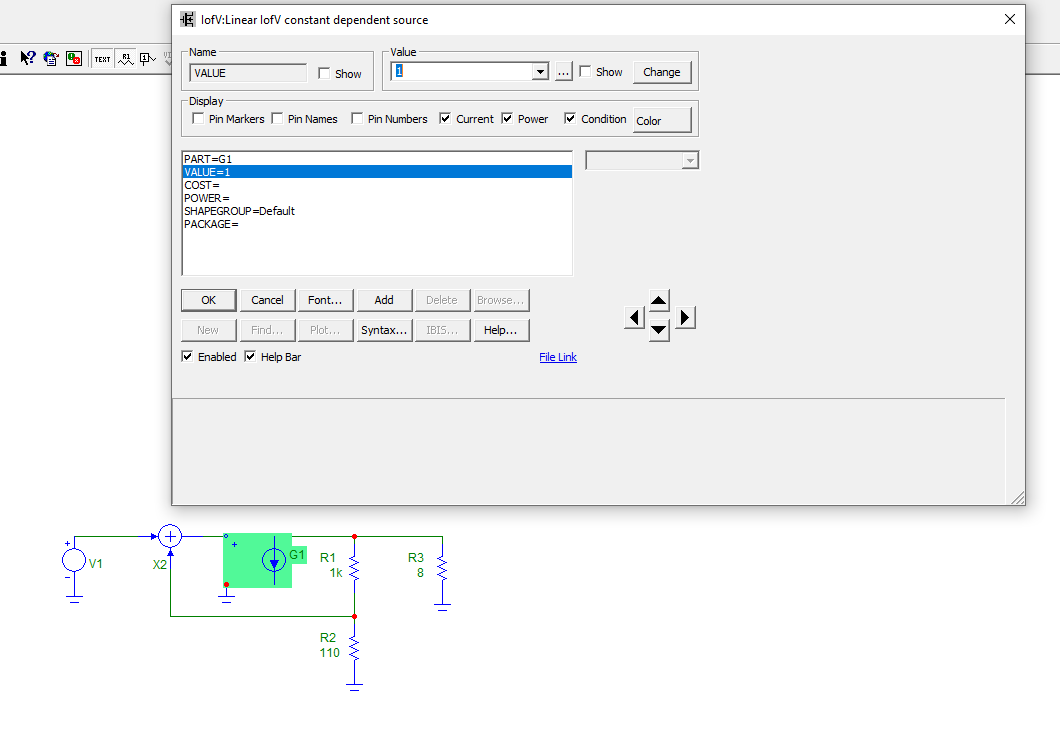Viewport: 1060px width, 751px height.
Task: Click the Change button
Action: 662,72
